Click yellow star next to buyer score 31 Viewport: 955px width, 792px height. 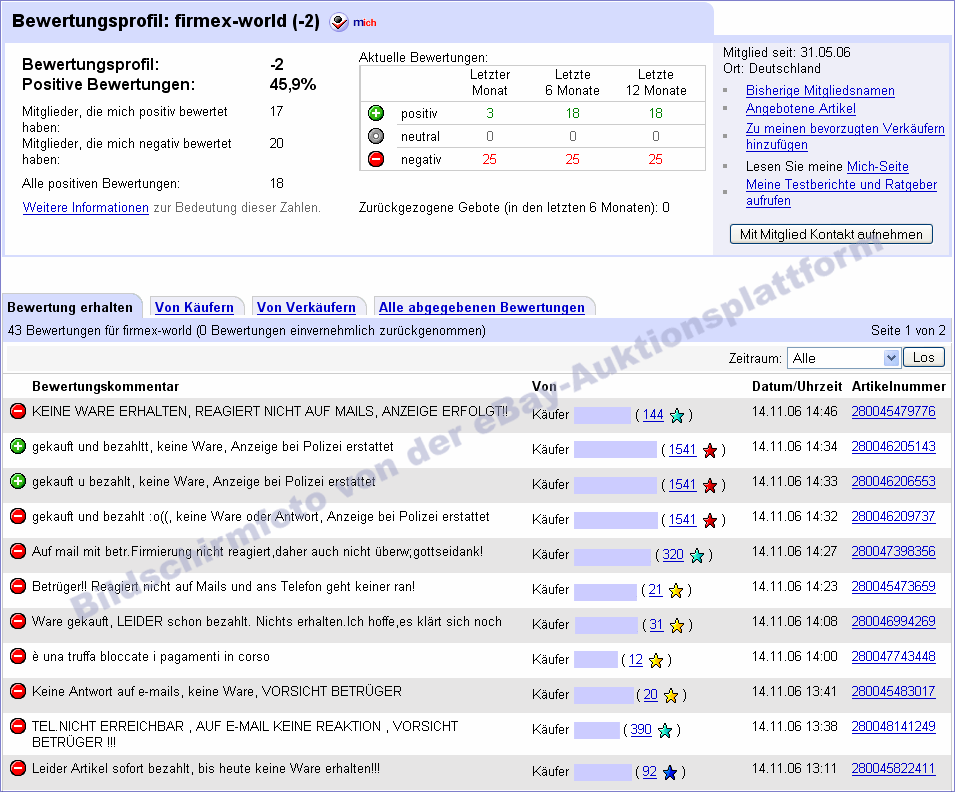tap(677, 626)
